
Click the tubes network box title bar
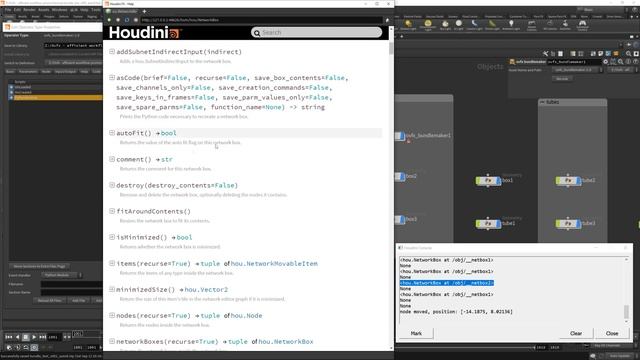(572, 102)
